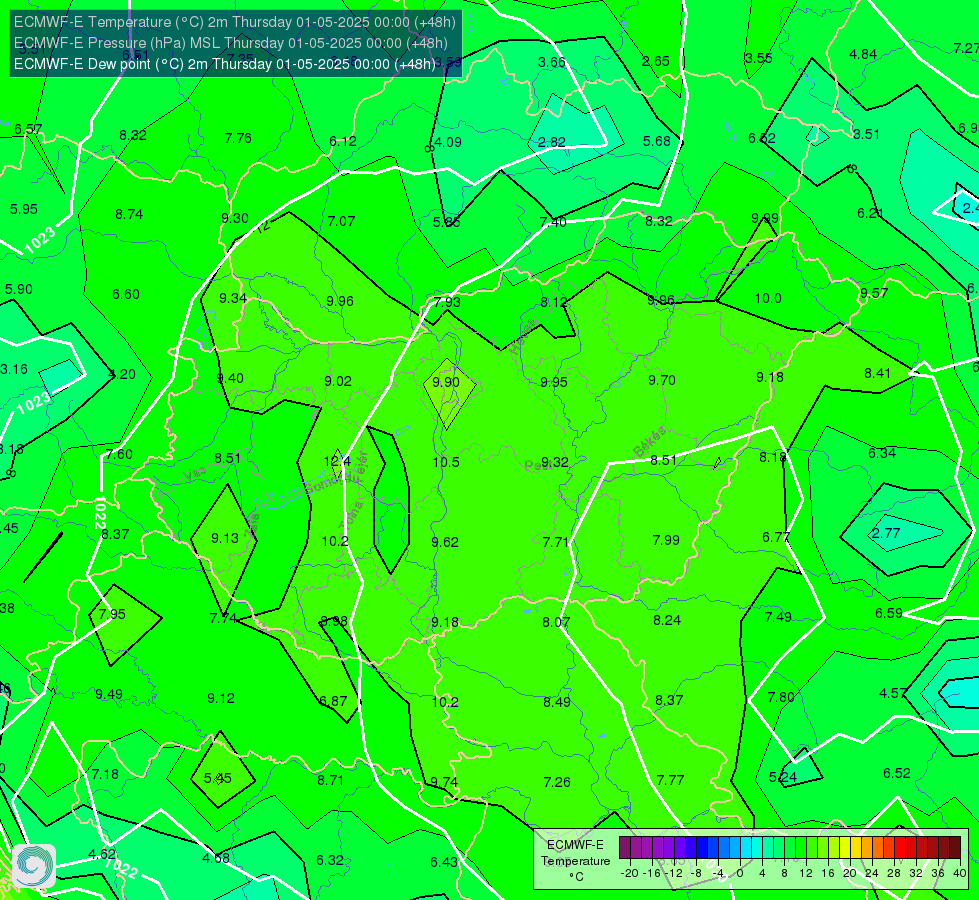Click the 3.16 temperature value
The width and height of the screenshot is (979, 900).
coord(14,369)
